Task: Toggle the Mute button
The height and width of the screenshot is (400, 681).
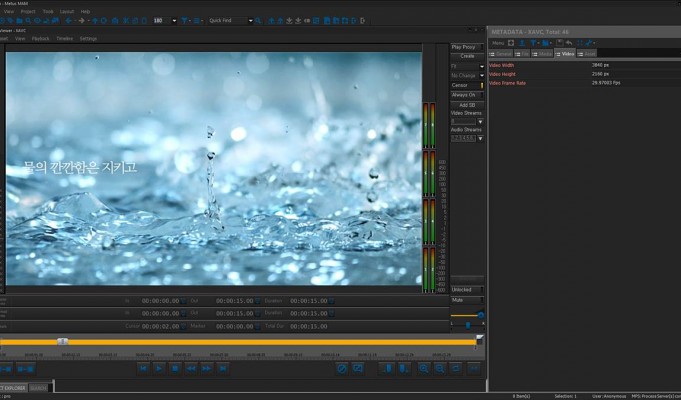Action: click(x=467, y=300)
